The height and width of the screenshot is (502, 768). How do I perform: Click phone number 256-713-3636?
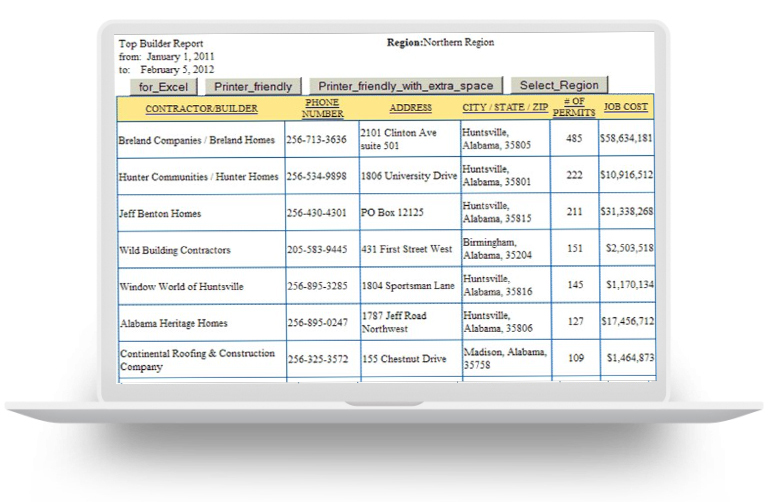(316, 140)
